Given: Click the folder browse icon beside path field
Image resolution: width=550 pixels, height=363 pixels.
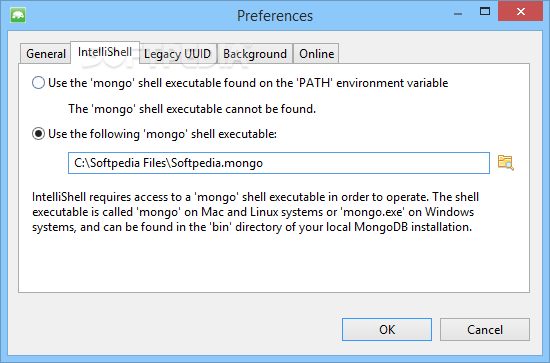Looking at the screenshot, I should pos(505,163).
